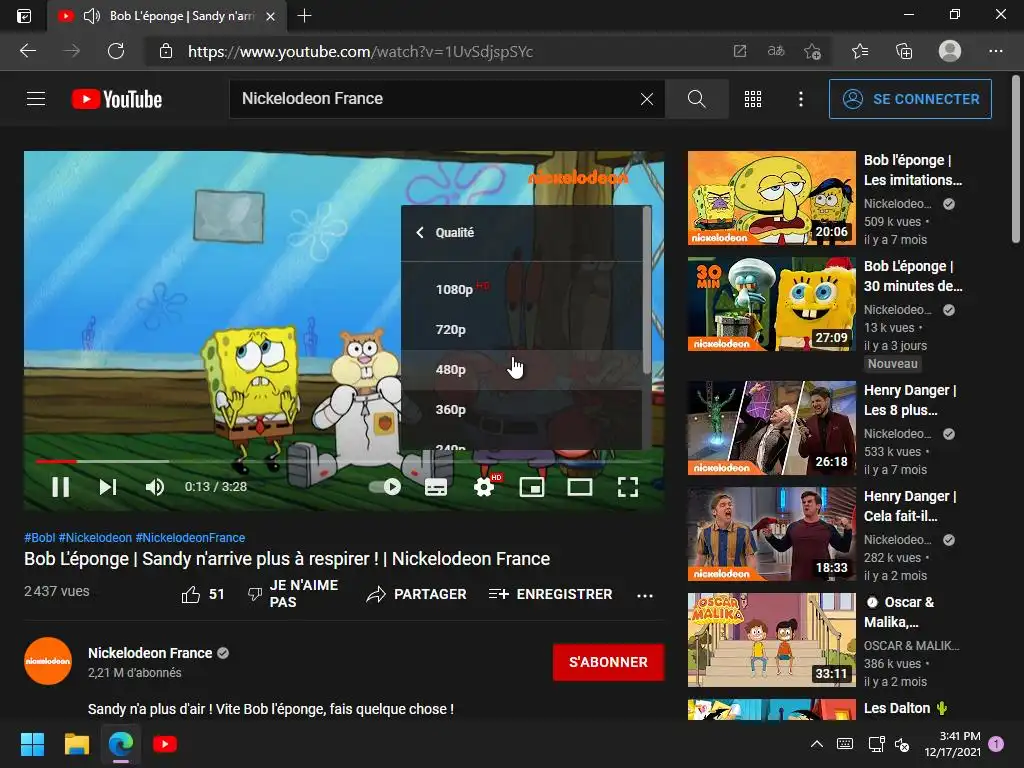
Task: Enable miniplayer mode
Action: (x=532, y=487)
